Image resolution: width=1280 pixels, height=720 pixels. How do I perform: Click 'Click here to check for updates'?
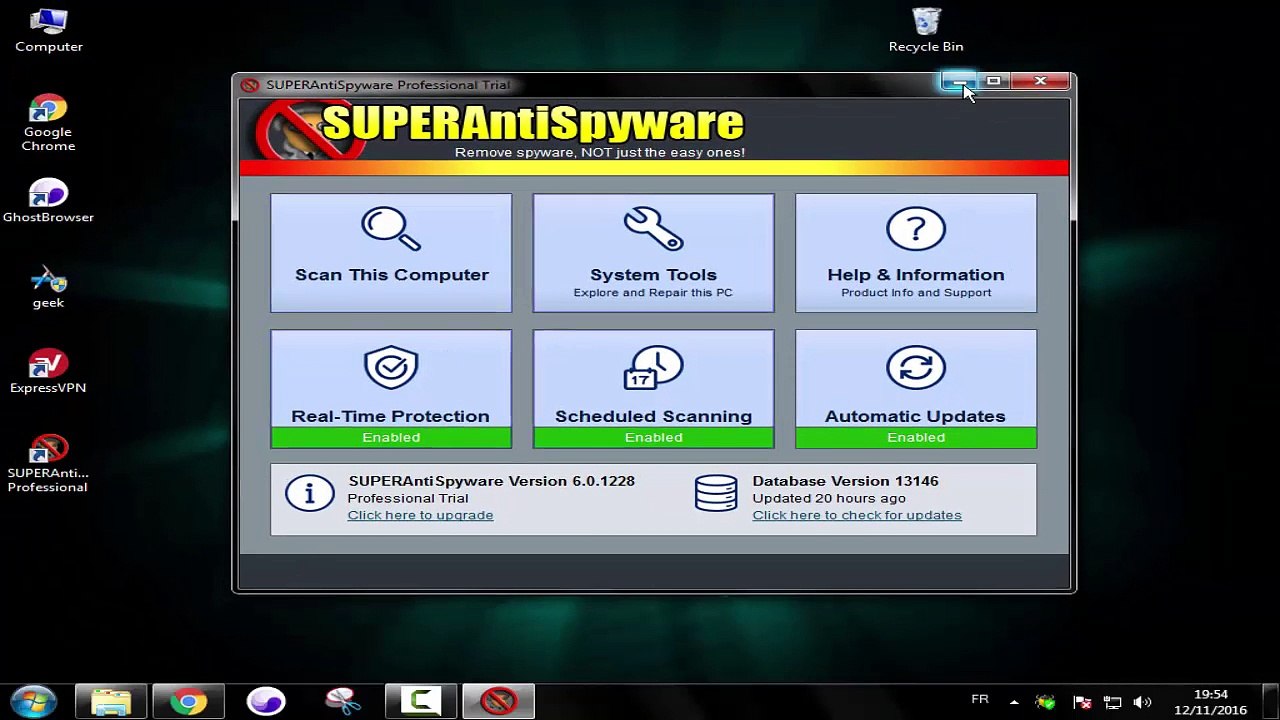tap(857, 515)
